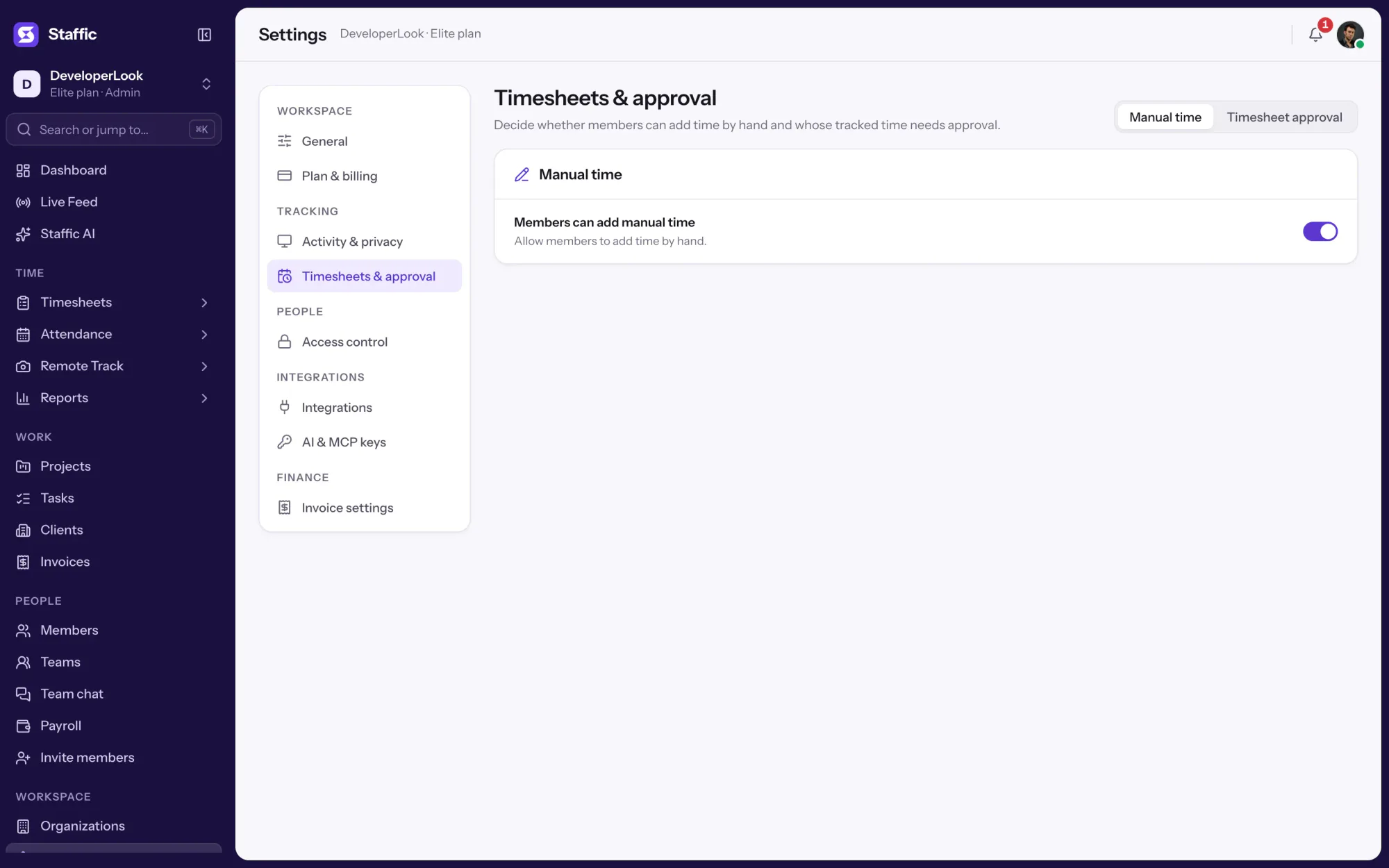Click the Staffic logo icon
The height and width of the screenshot is (868, 1389).
tap(26, 34)
